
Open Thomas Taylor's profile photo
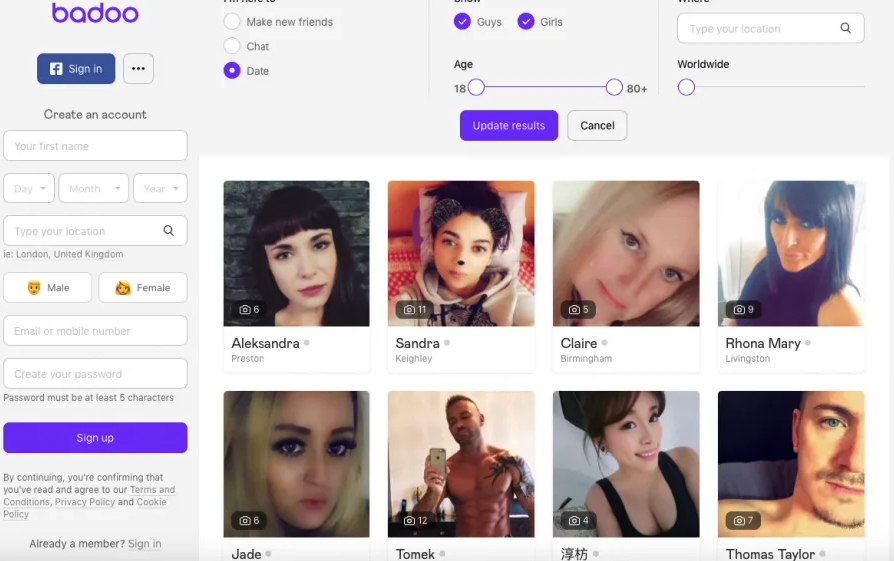click(791, 464)
